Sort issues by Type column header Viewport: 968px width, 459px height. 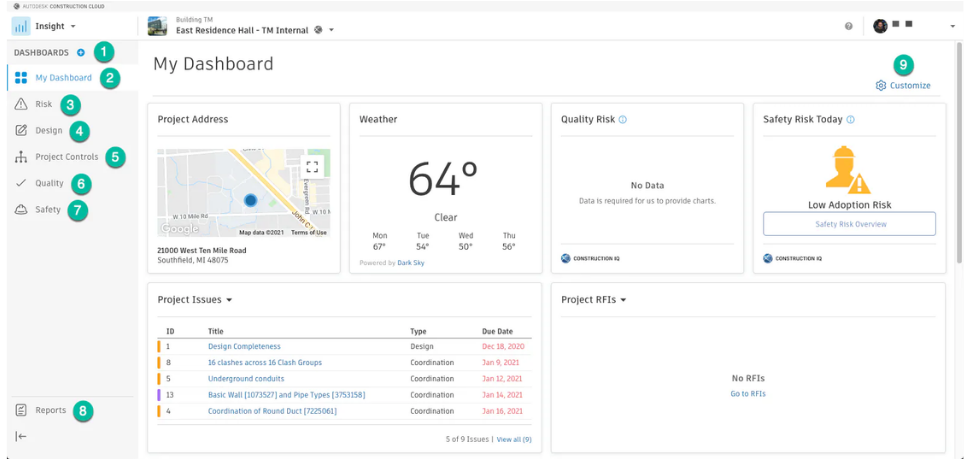point(418,331)
